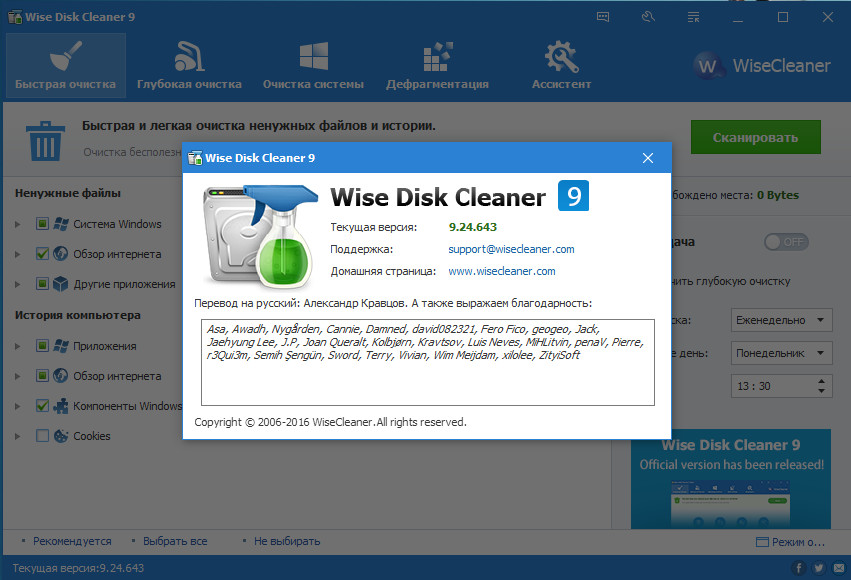Close the Wise Disk Cleaner about dialog
The width and height of the screenshot is (851, 580).
648,158
